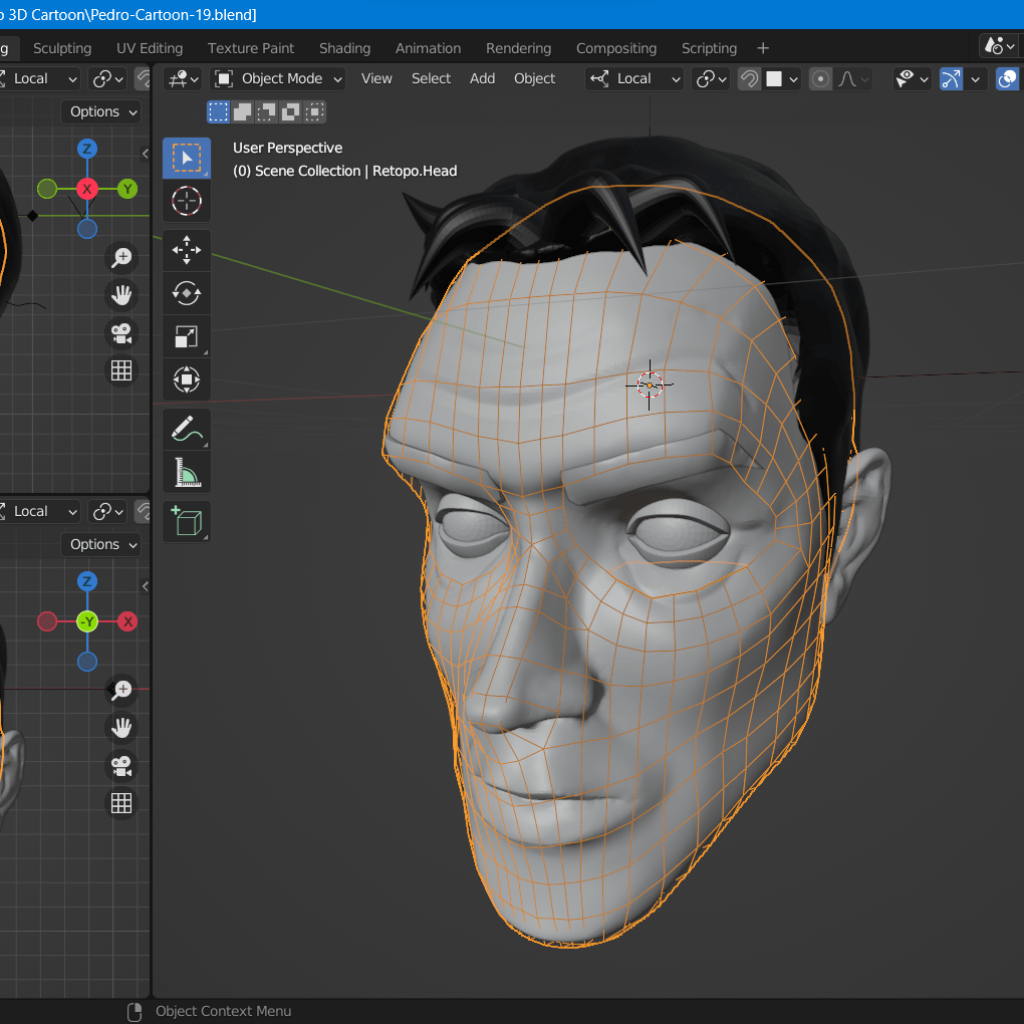Open the View menu

377,79
